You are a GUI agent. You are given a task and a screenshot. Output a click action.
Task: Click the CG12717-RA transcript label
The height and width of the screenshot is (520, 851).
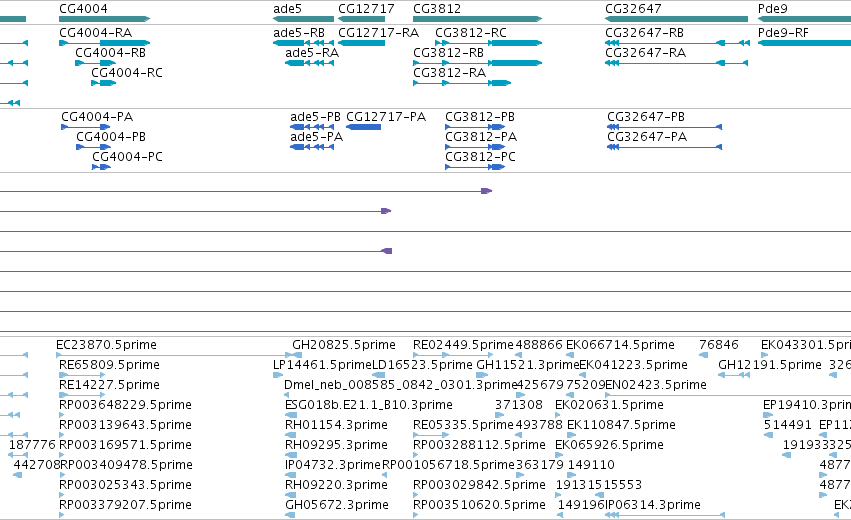tap(378, 33)
